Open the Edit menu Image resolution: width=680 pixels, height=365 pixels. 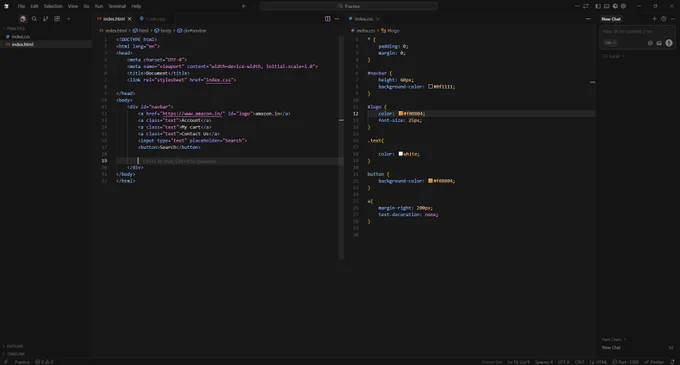[x=34, y=6]
